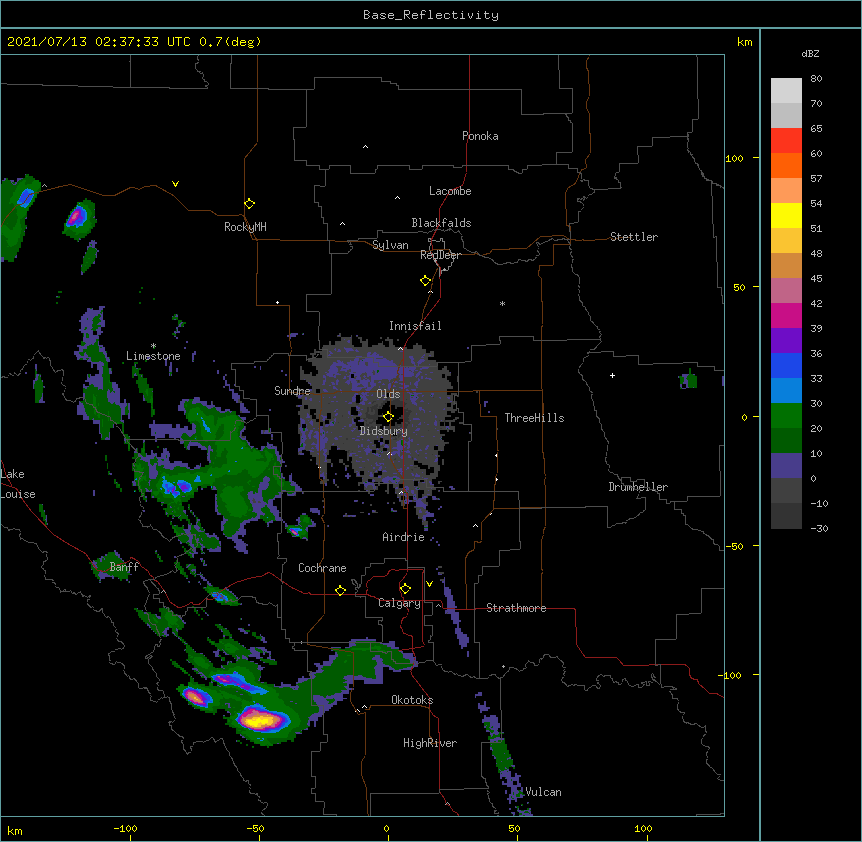The image size is (862, 842).
Task: Select the white 70-80 dBZ legend swatch
Action: point(786,91)
